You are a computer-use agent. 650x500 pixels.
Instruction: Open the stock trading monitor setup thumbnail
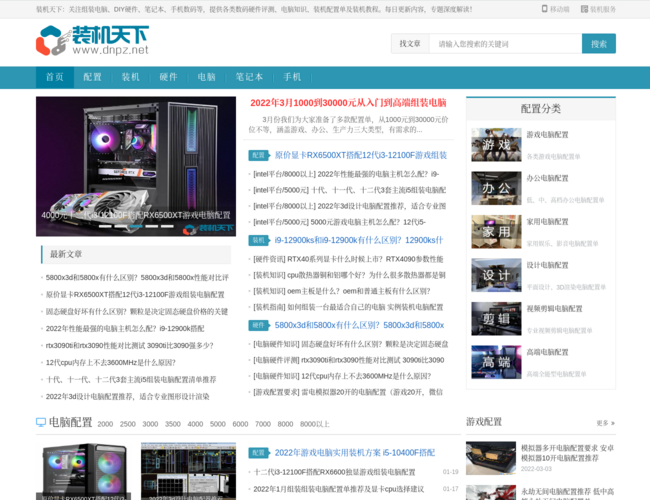coord(189,471)
